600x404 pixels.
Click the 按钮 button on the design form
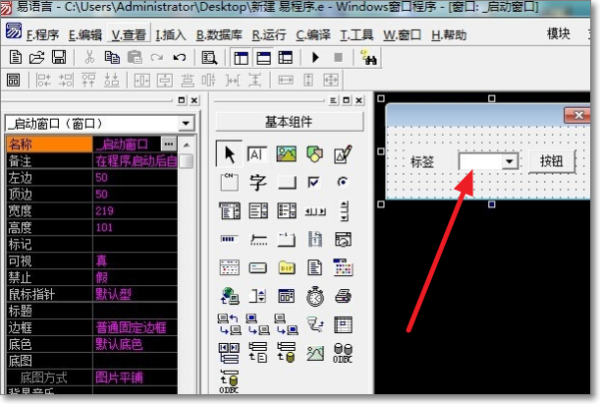click(551, 161)
